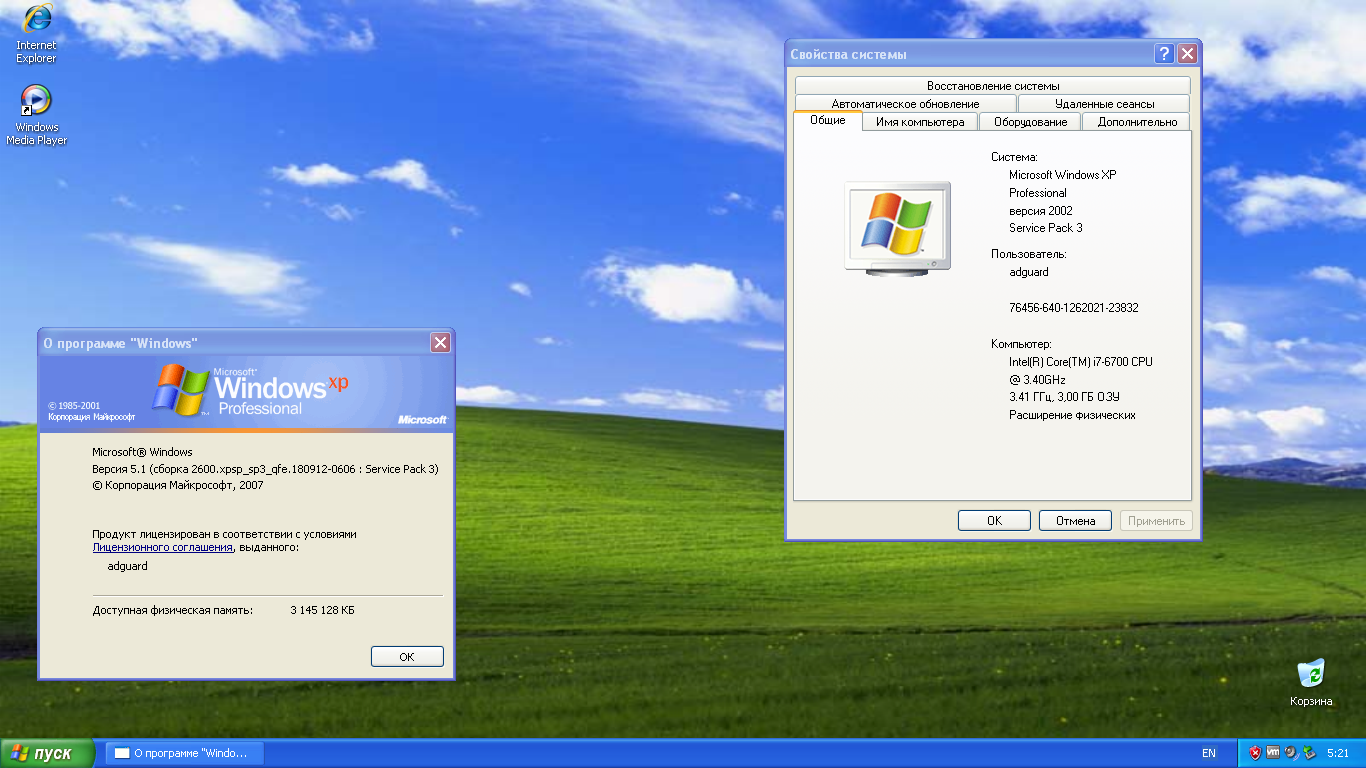This screenshot has height=768, width=1366.
Task: Click user name adguard in Свойства системы
Action: 1028,272
